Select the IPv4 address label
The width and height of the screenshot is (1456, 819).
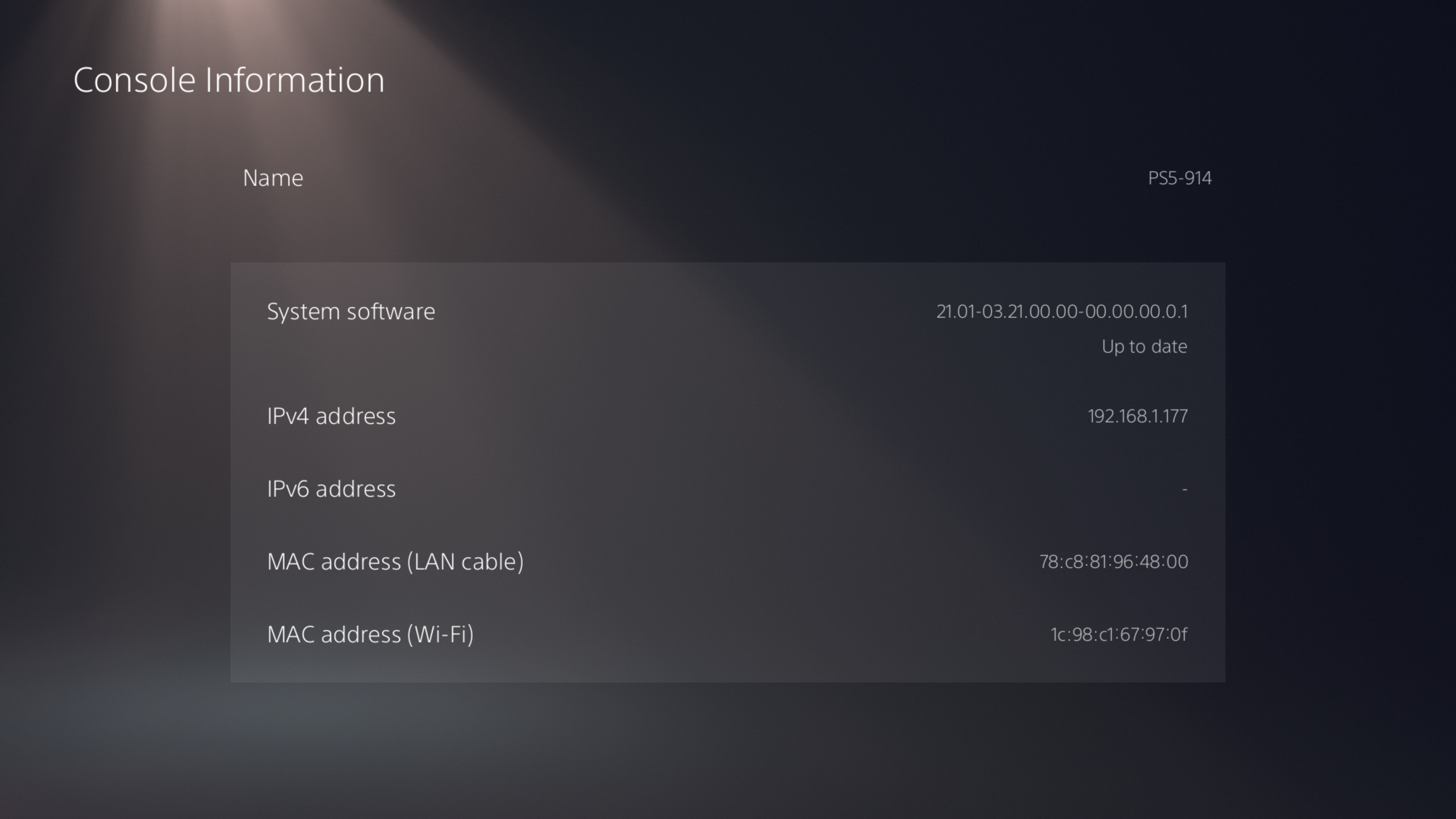[x=331, y=417]
